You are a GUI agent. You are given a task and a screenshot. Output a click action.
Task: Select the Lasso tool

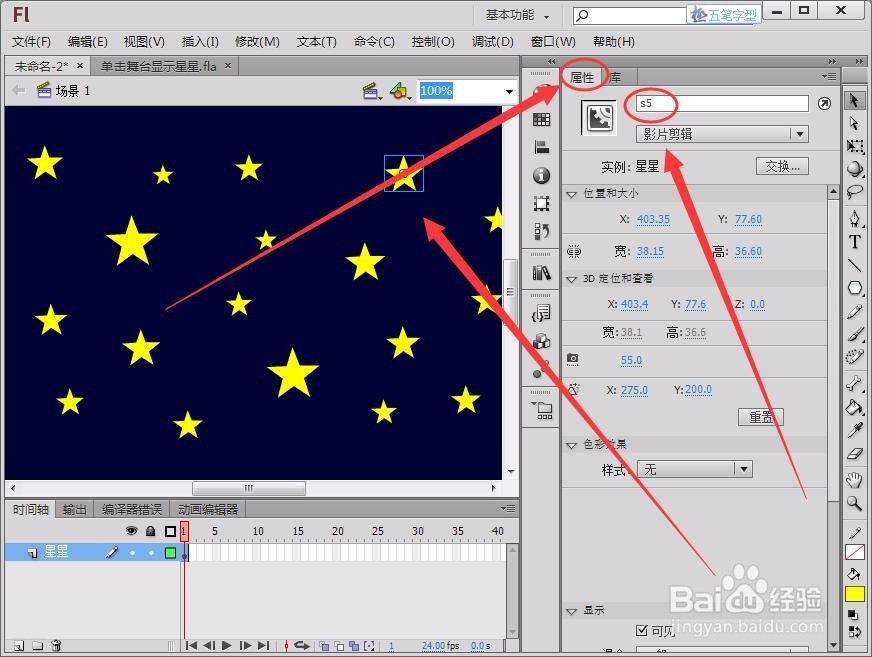(855, 192)
